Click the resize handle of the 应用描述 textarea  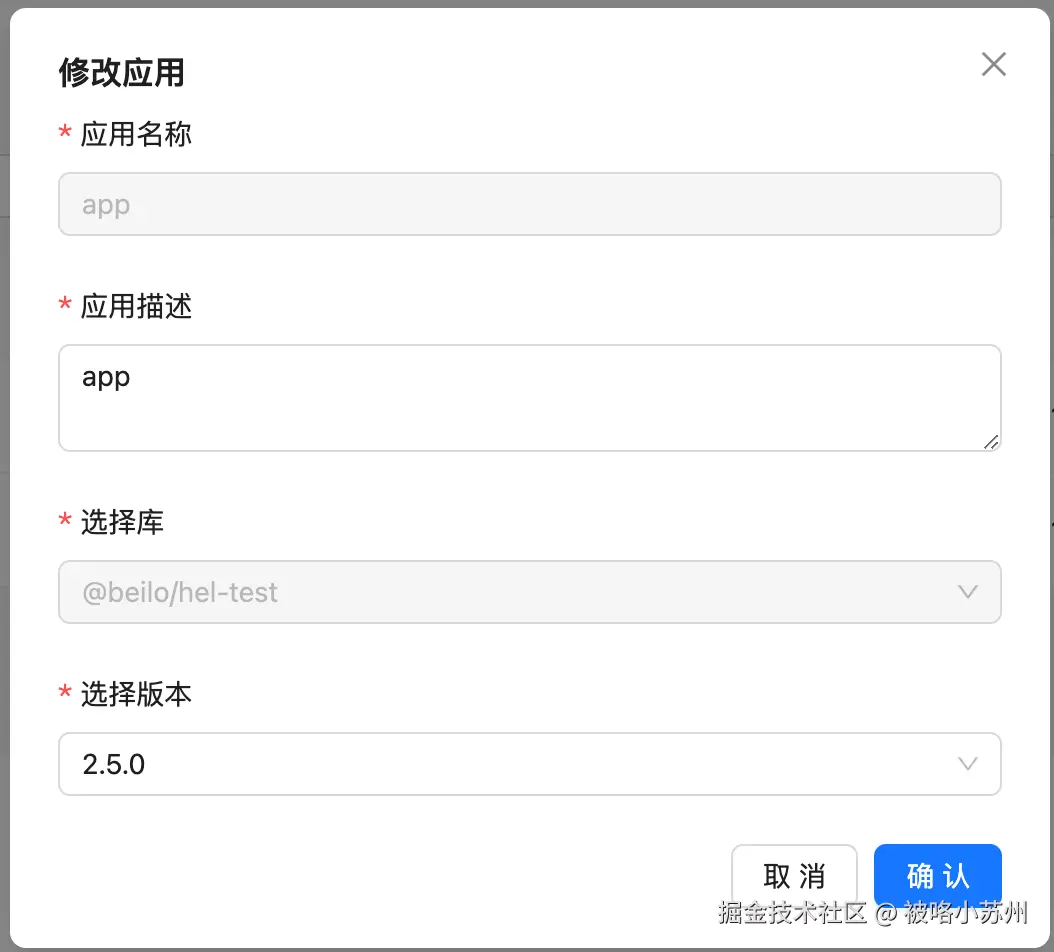pos(990,441)
